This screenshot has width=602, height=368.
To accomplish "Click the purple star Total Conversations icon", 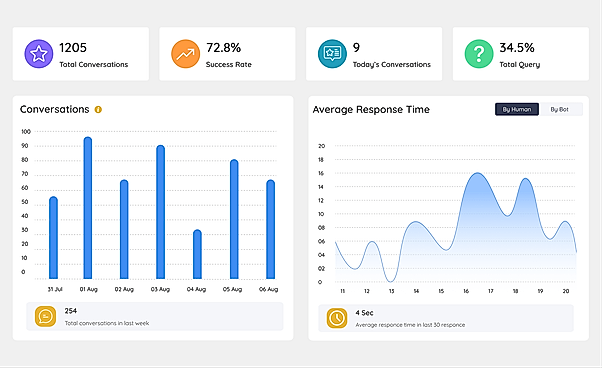I will 39,54.
